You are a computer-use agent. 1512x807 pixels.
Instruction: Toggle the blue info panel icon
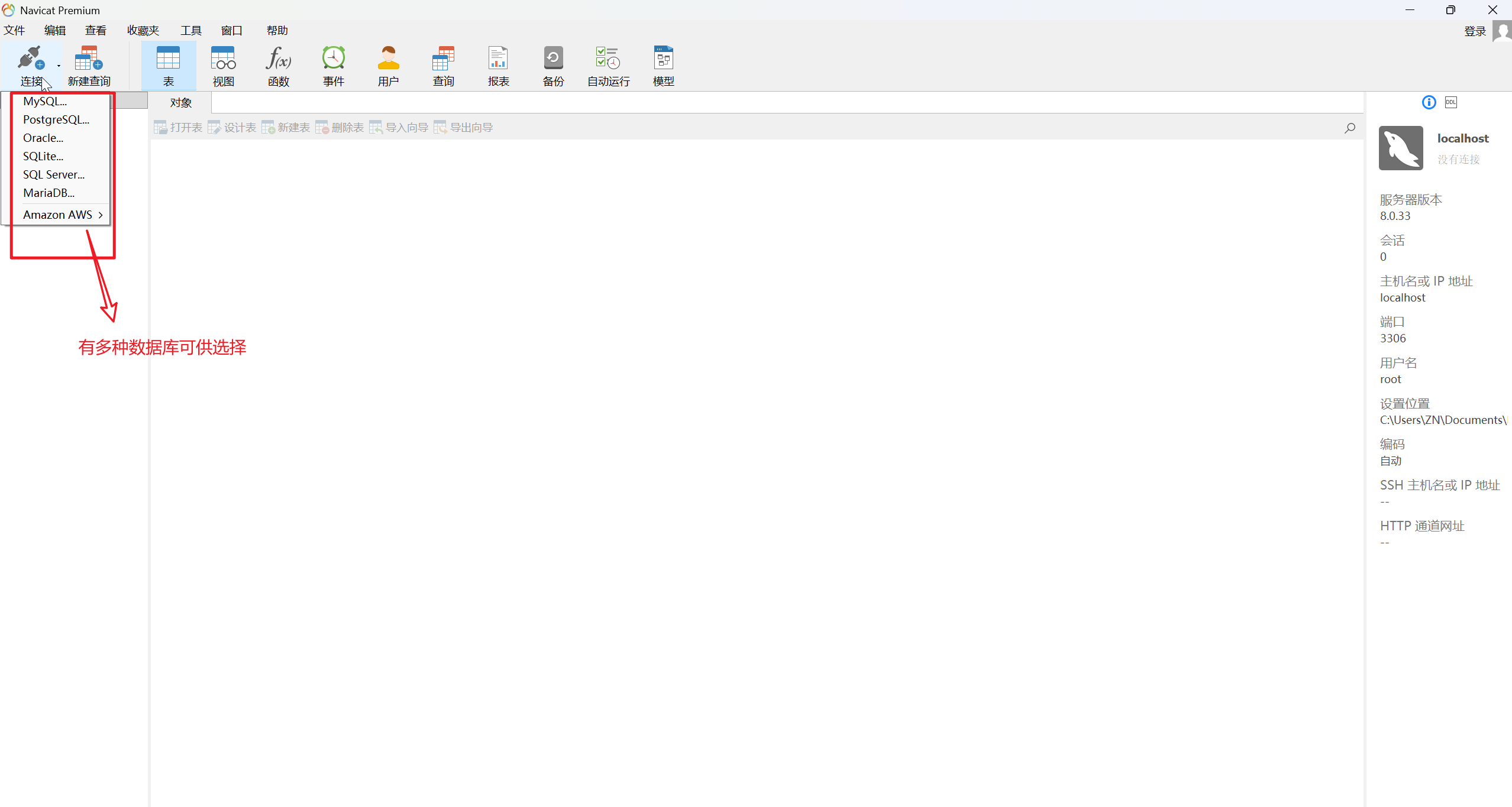(1429, 102)
